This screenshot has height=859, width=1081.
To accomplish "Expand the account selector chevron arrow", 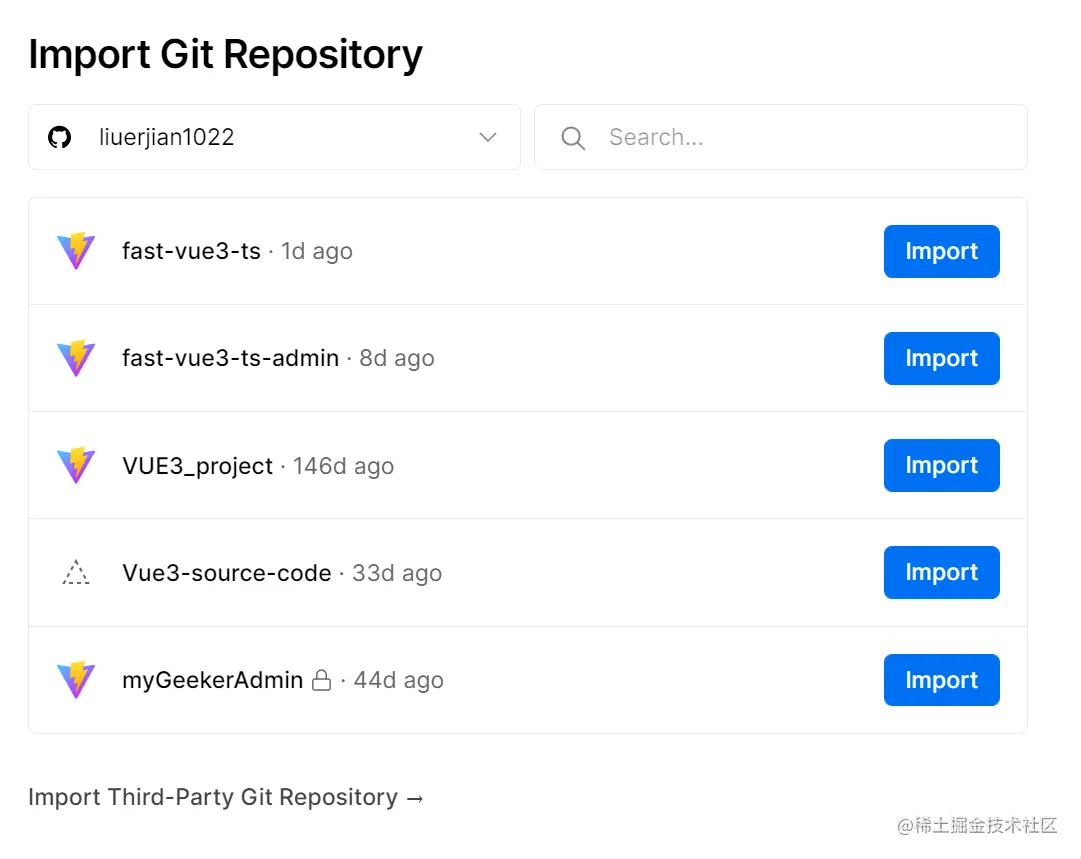I will click(x=488, y=137).
